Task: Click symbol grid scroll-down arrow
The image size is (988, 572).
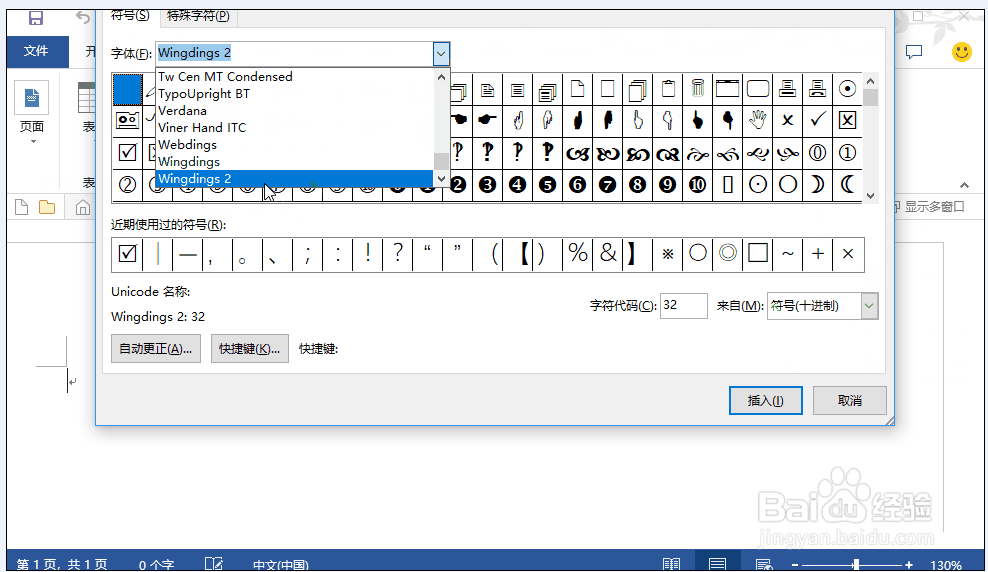Action: coord(870,195)
